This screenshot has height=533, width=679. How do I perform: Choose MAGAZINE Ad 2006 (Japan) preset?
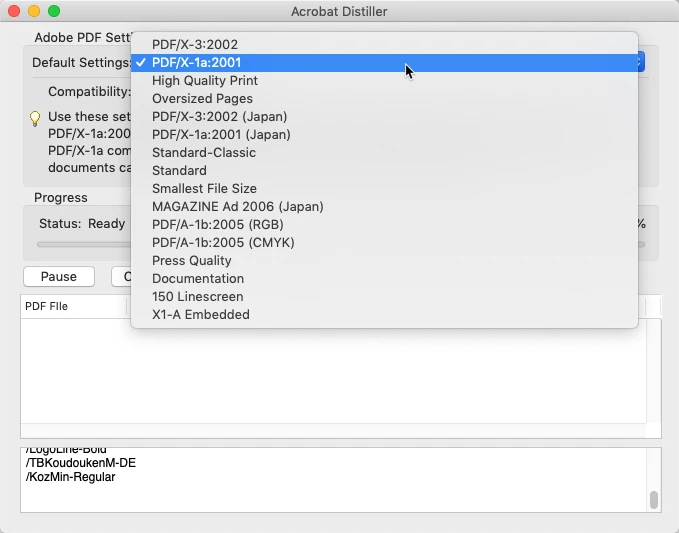(x=384, y=207)
